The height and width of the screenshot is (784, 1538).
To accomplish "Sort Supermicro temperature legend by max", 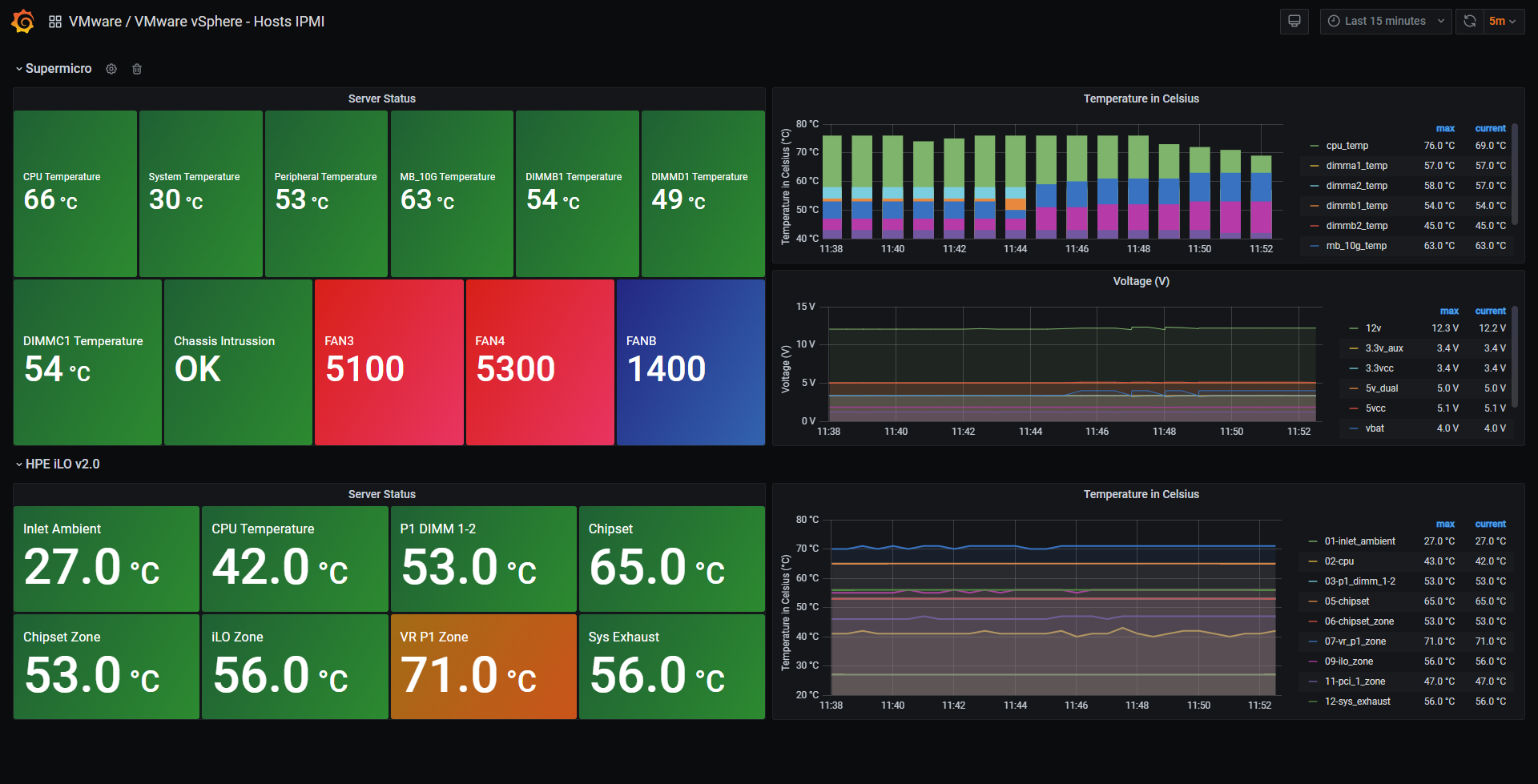I will (x=1445, y=128).
